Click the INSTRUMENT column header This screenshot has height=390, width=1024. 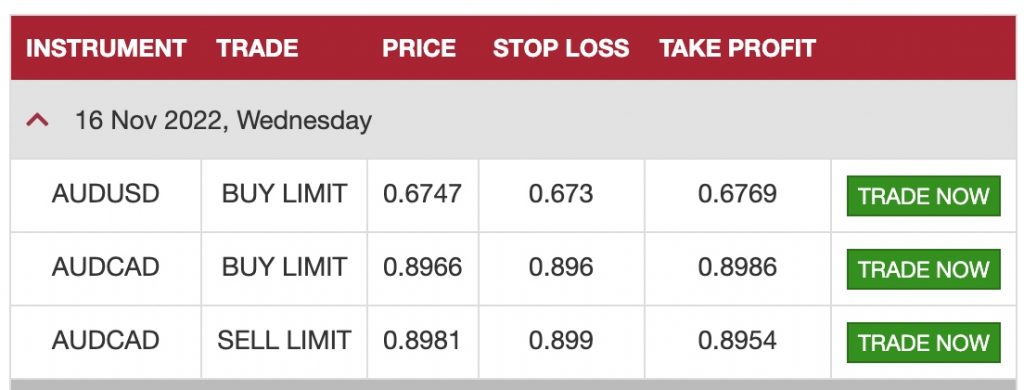[106, 48]
